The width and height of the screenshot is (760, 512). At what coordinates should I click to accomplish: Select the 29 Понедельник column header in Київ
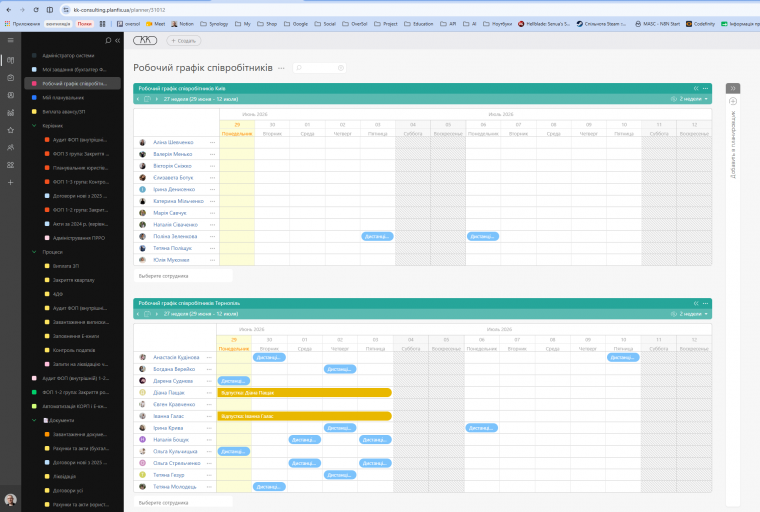point(237,129)
